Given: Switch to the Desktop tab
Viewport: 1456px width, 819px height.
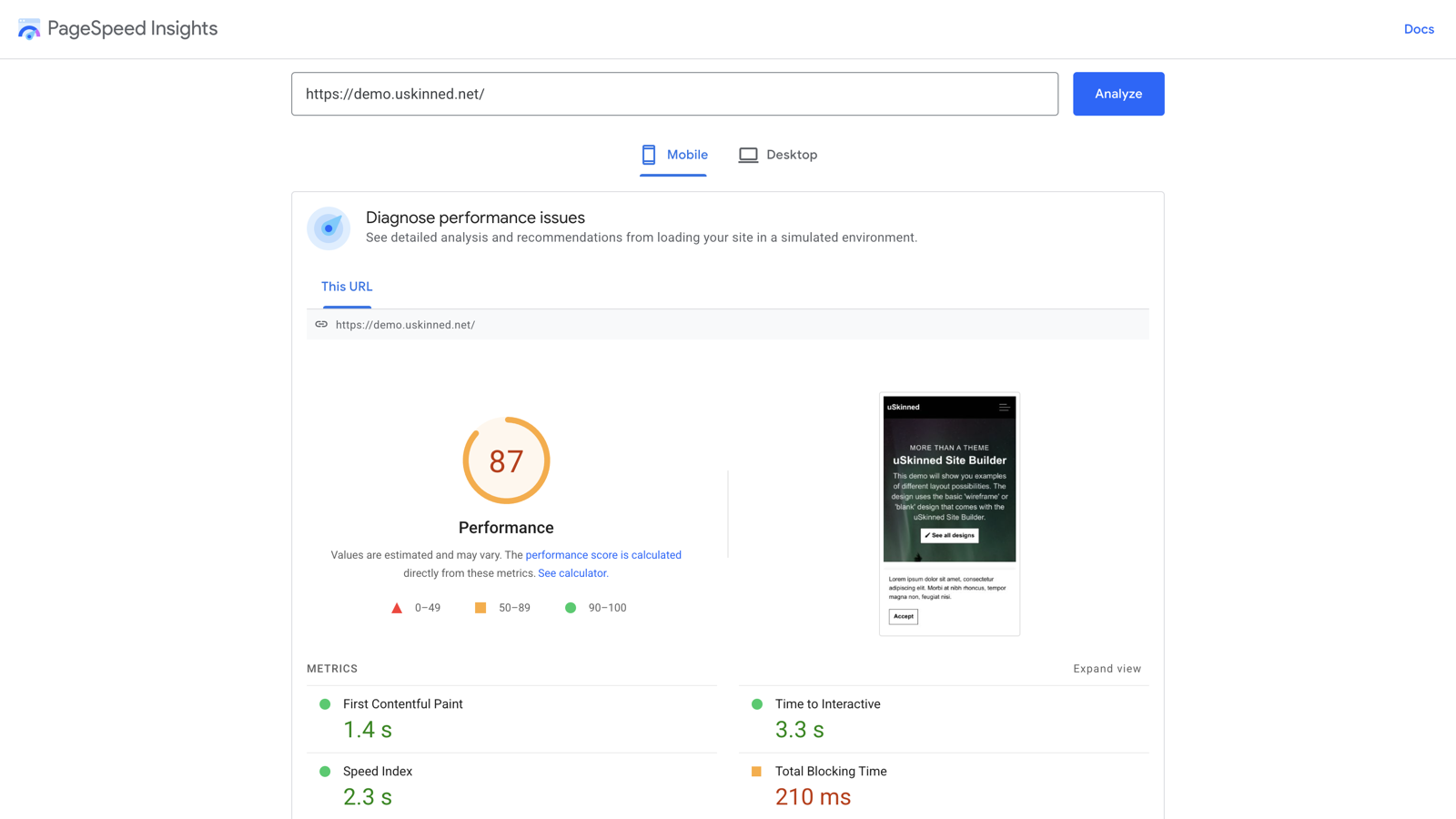Looking at the screenshot, I should point(791,155).
